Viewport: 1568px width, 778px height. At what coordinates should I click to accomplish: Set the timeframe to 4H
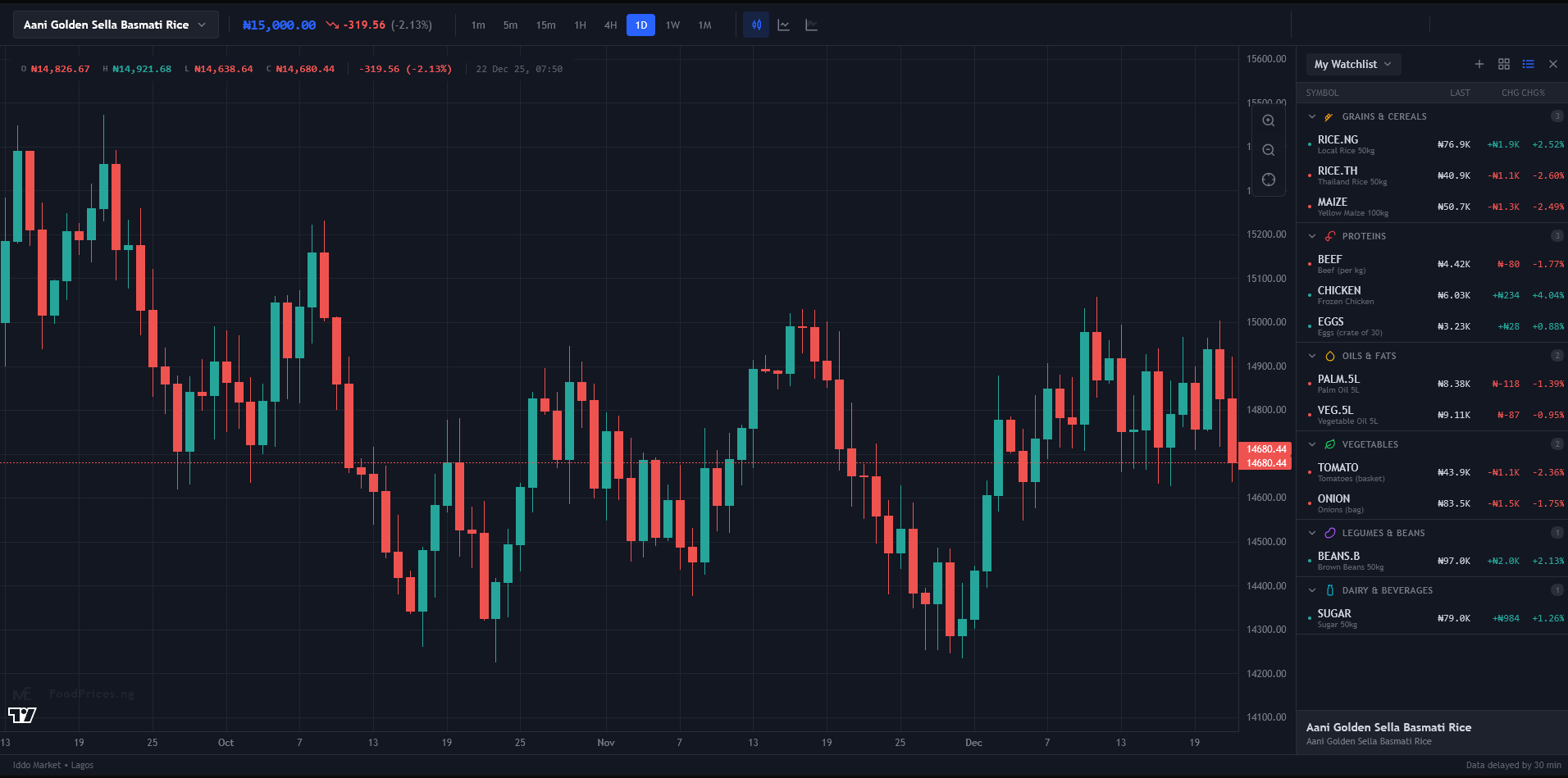point(610,25)
